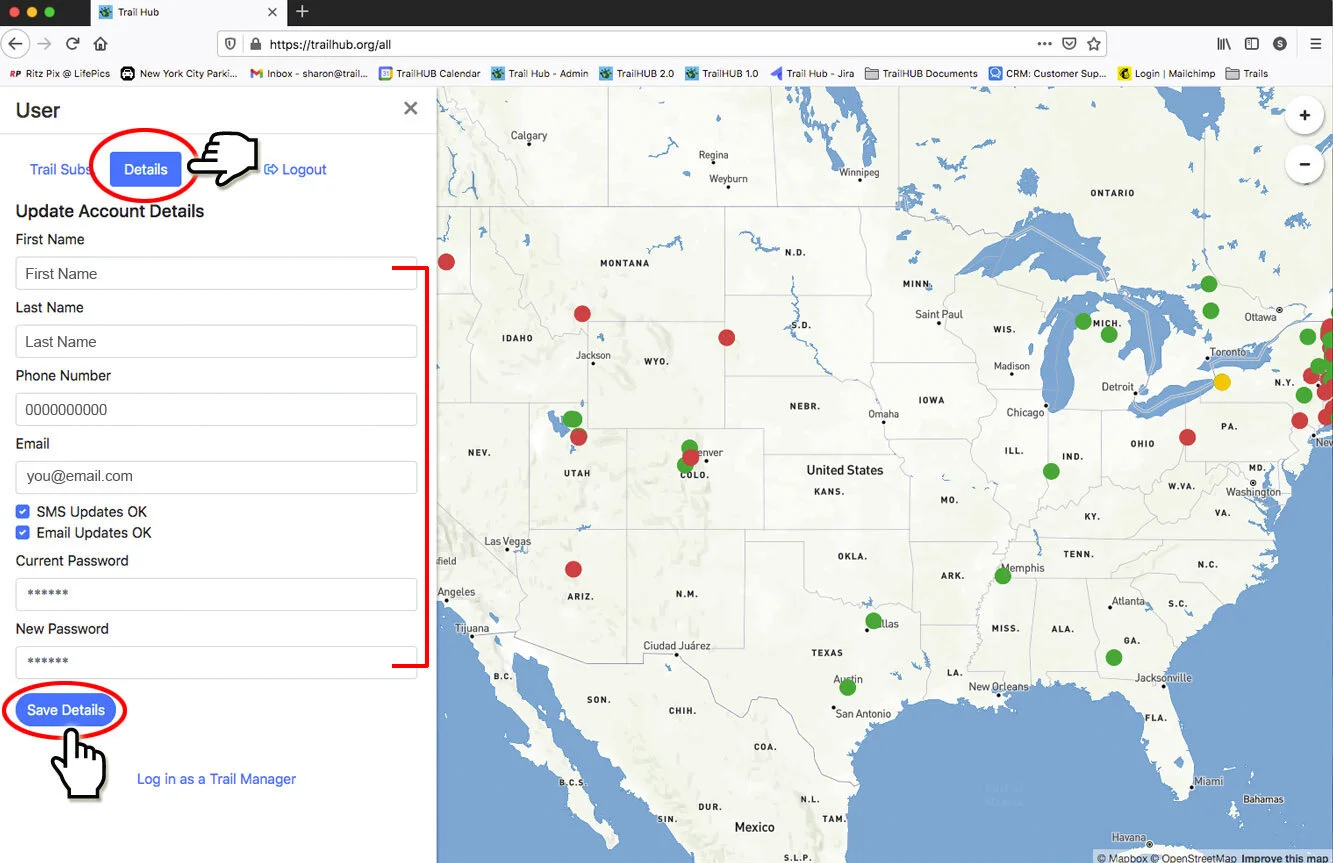Switch to the Details tab
Image resolution: width=1333 pixels, height=863 pixels.
[x=146, y=169]
